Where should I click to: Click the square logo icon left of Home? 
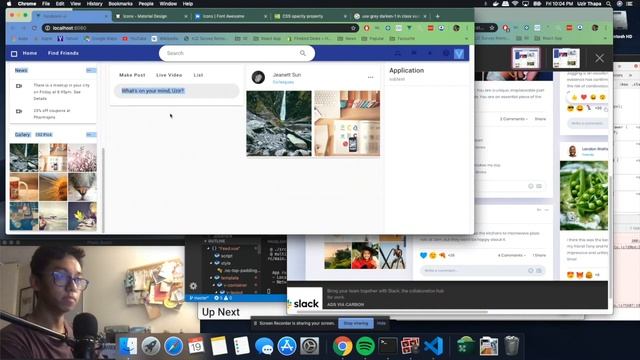[x=14, y=53]
